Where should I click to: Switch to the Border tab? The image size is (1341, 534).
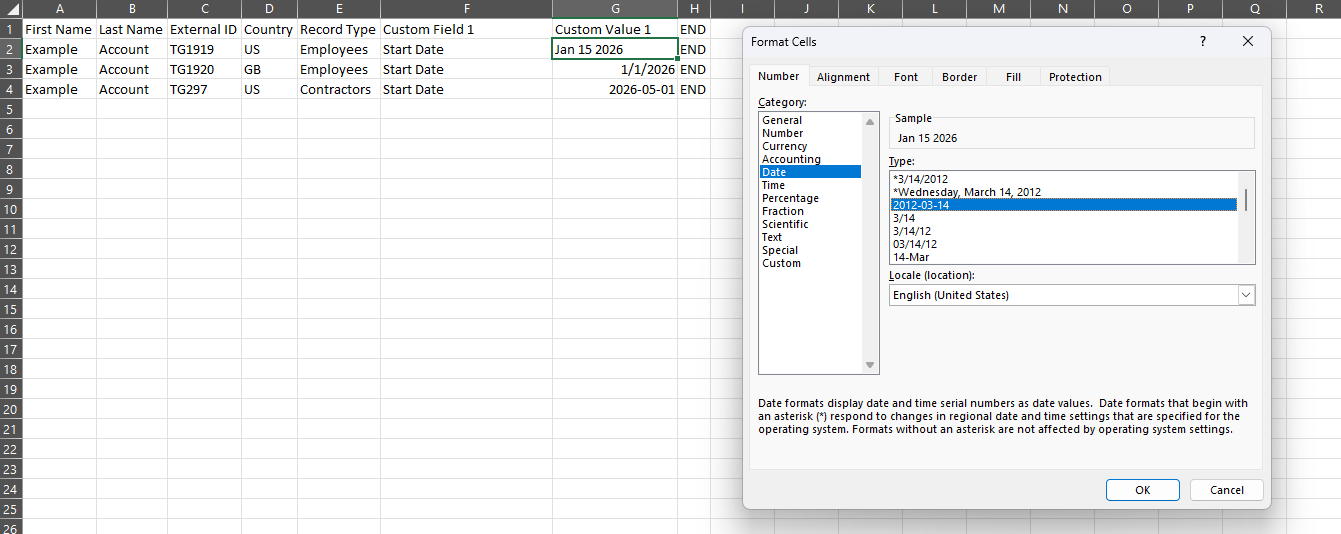(x=959, y=77)
